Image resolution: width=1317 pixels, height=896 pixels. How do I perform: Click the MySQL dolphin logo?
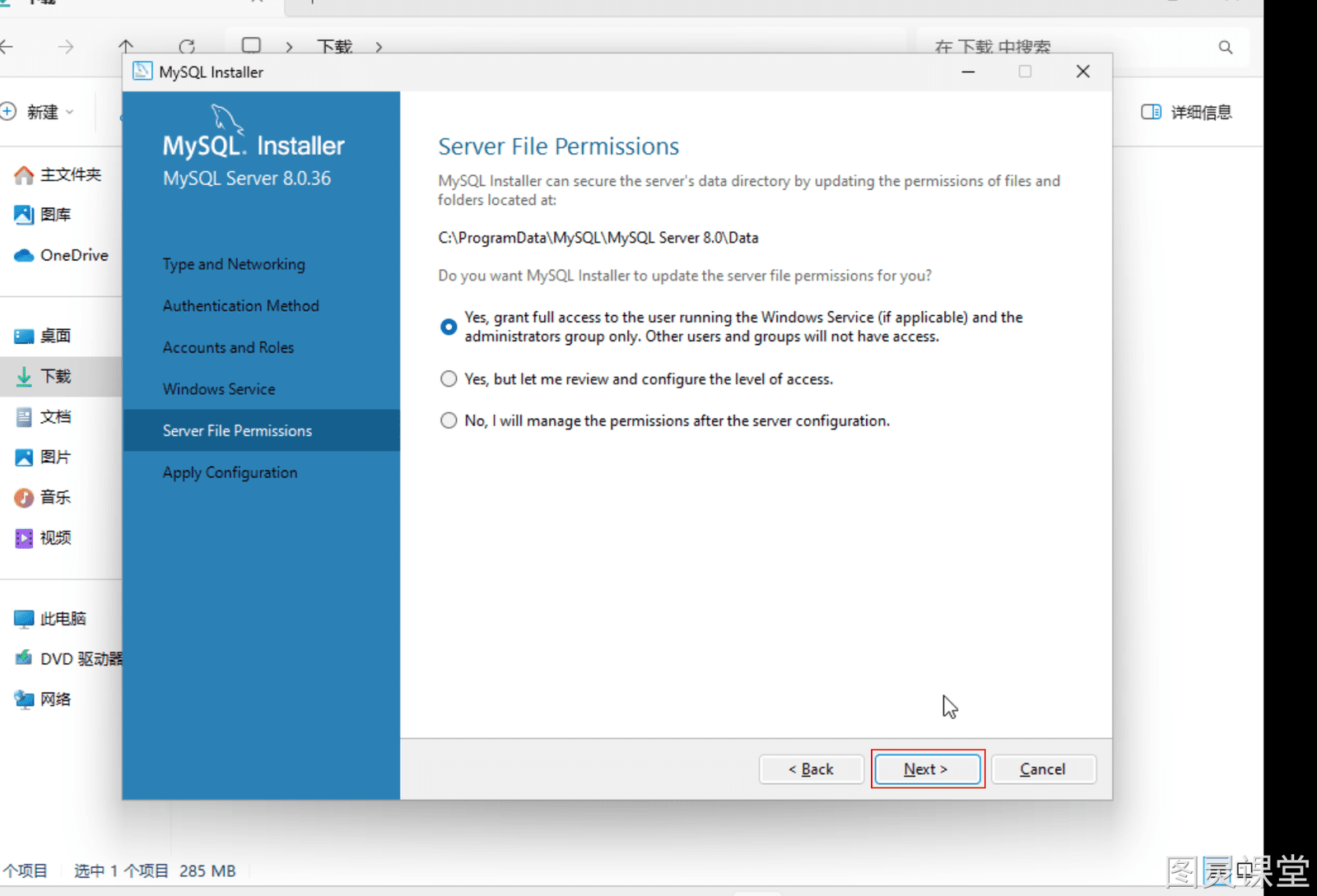click(x=227, y=119)
